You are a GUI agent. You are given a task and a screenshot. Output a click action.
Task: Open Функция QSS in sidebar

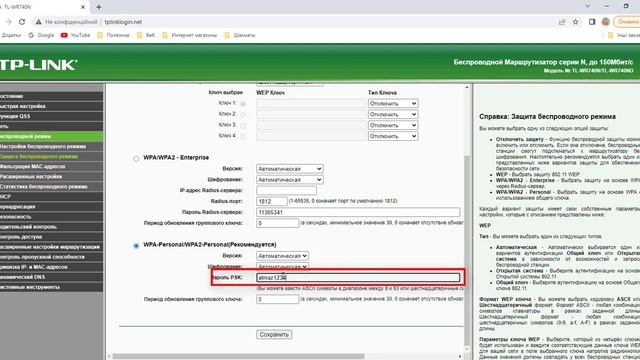(x=51, y=116)
